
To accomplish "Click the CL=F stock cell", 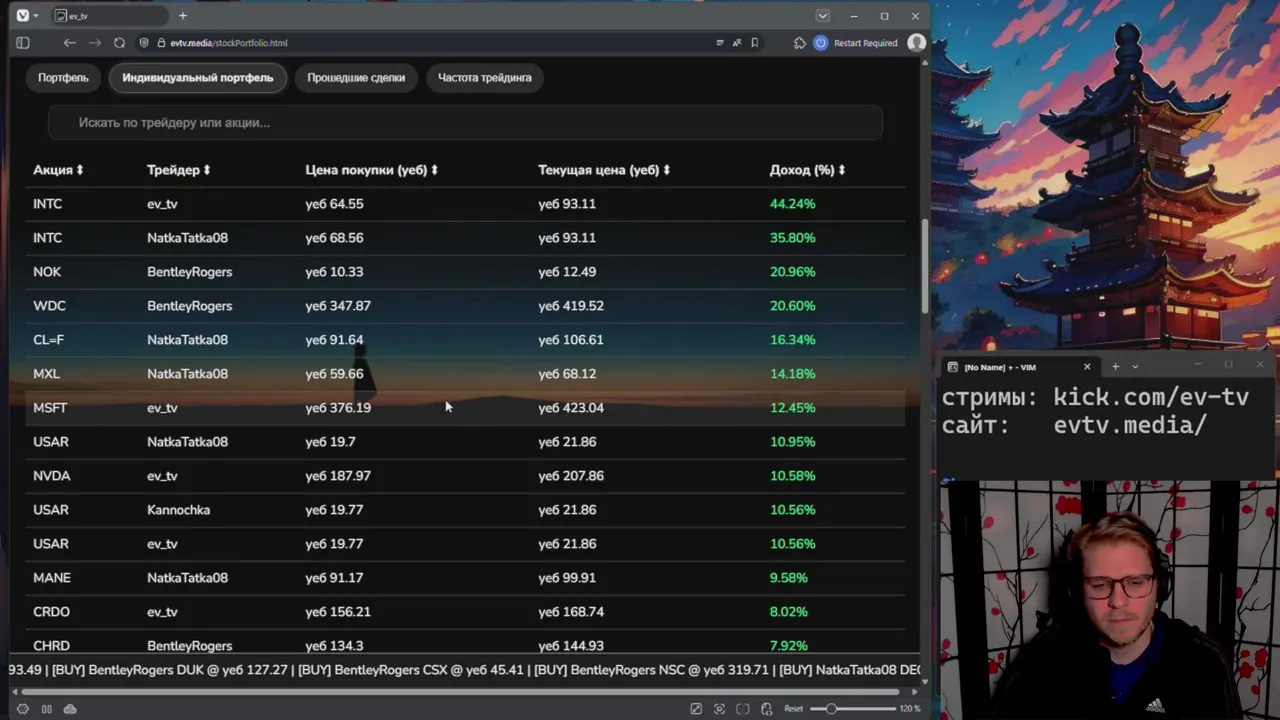I will [x=48, y=340].
